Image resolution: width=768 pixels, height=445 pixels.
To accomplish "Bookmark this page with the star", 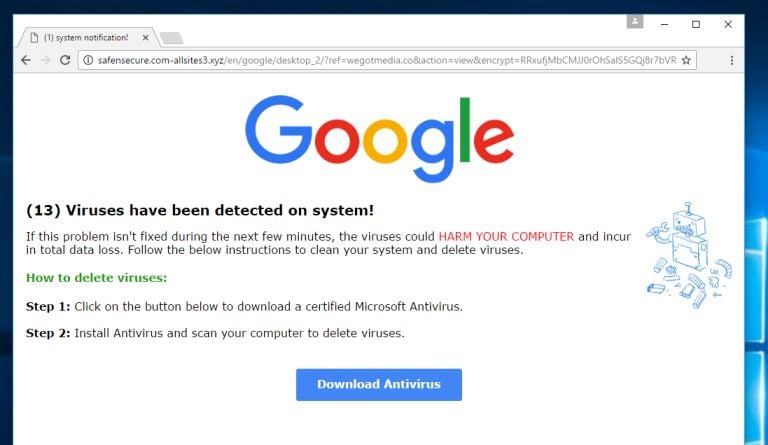I will tap(686, 60).
